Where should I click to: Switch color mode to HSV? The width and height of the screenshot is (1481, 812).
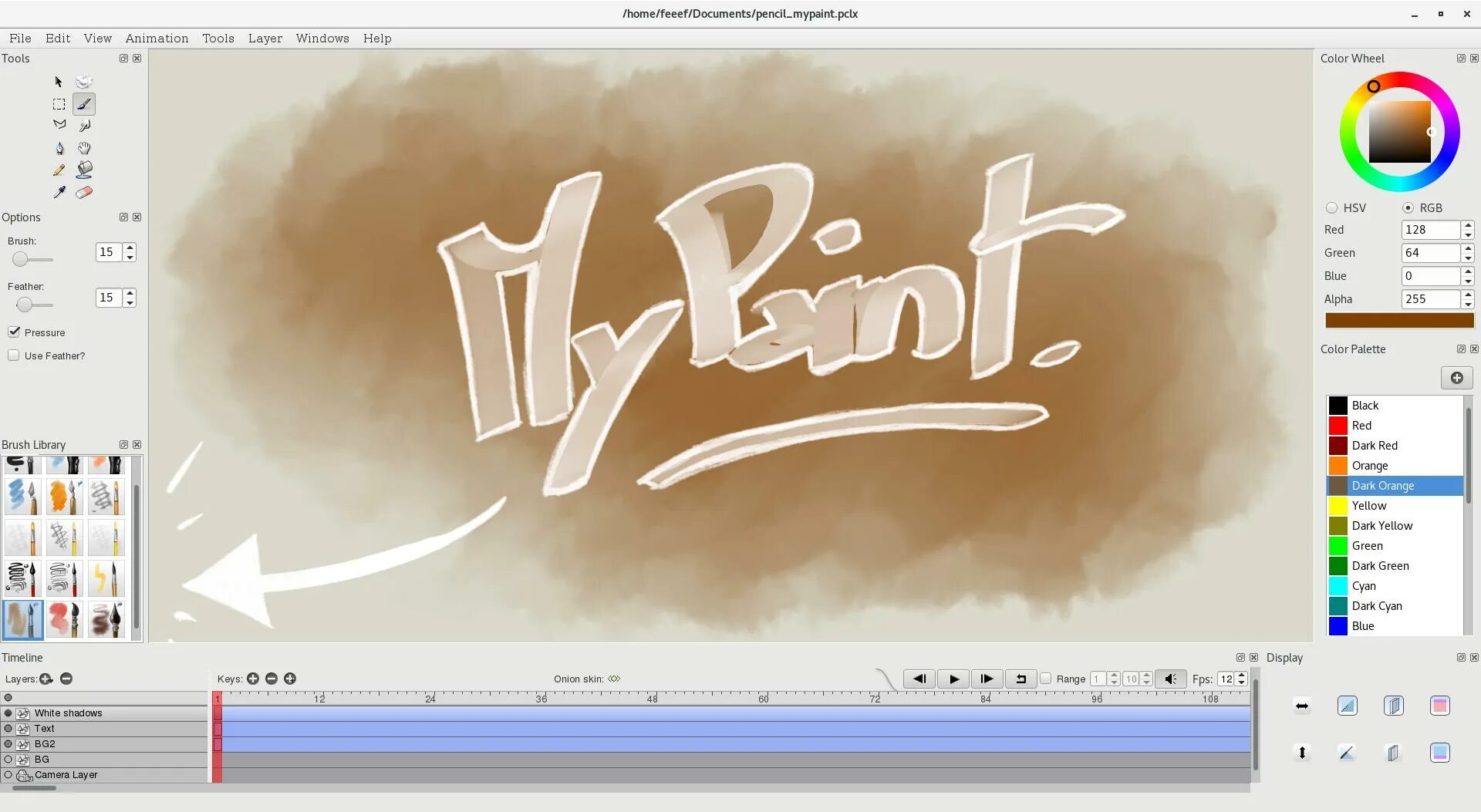[x=1332, y=207]
